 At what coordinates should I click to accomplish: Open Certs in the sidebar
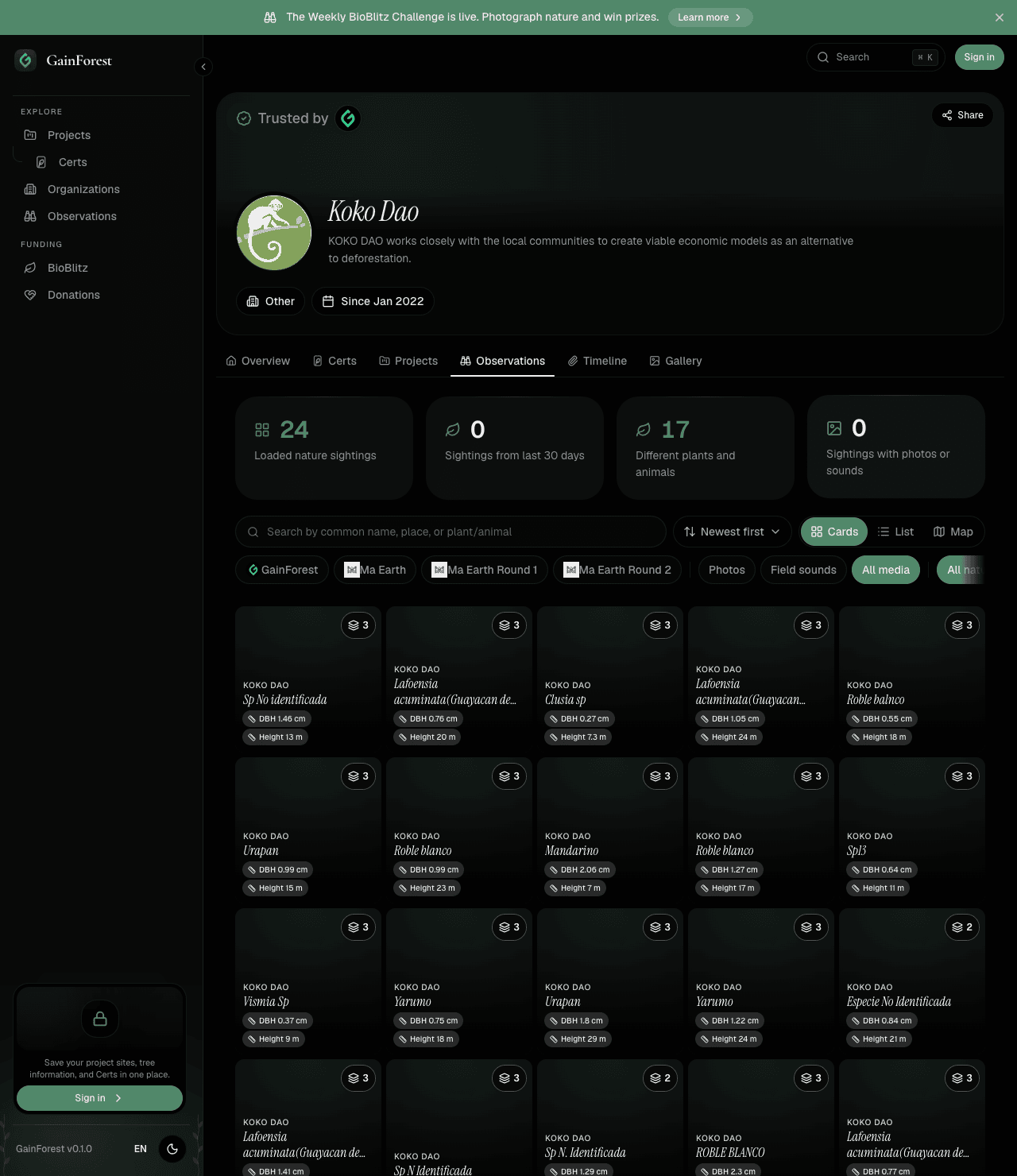click(72, 162)
